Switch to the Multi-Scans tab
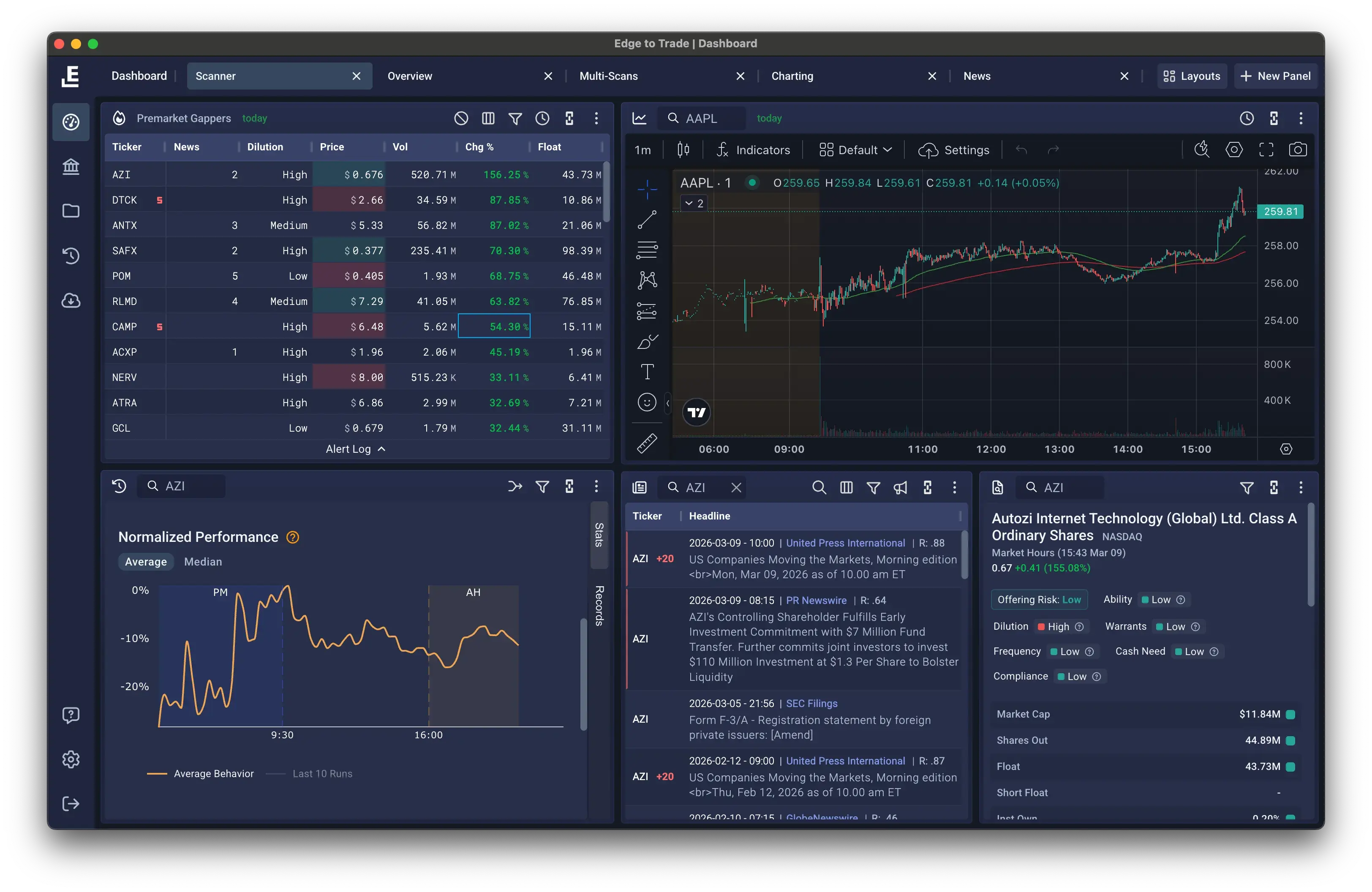This screenshot has width=1372, height=892. [x=608, y=76]
